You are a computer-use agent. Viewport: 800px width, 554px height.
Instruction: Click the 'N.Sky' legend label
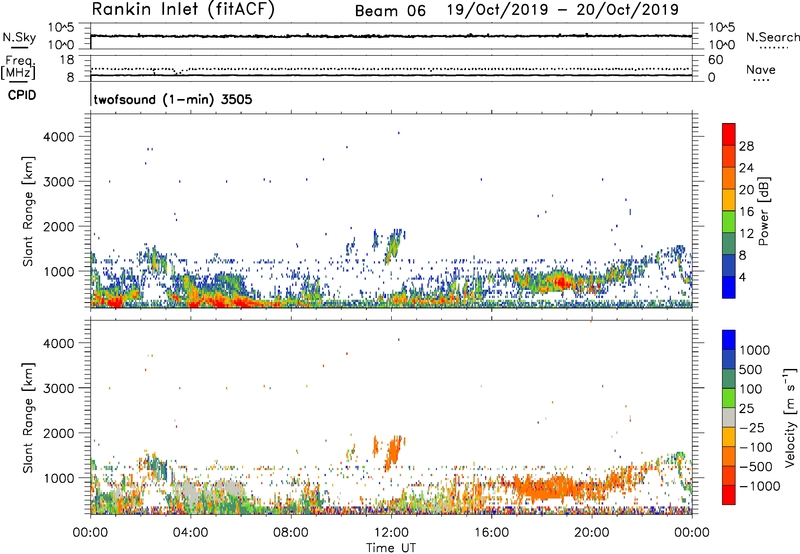[19, 37]
